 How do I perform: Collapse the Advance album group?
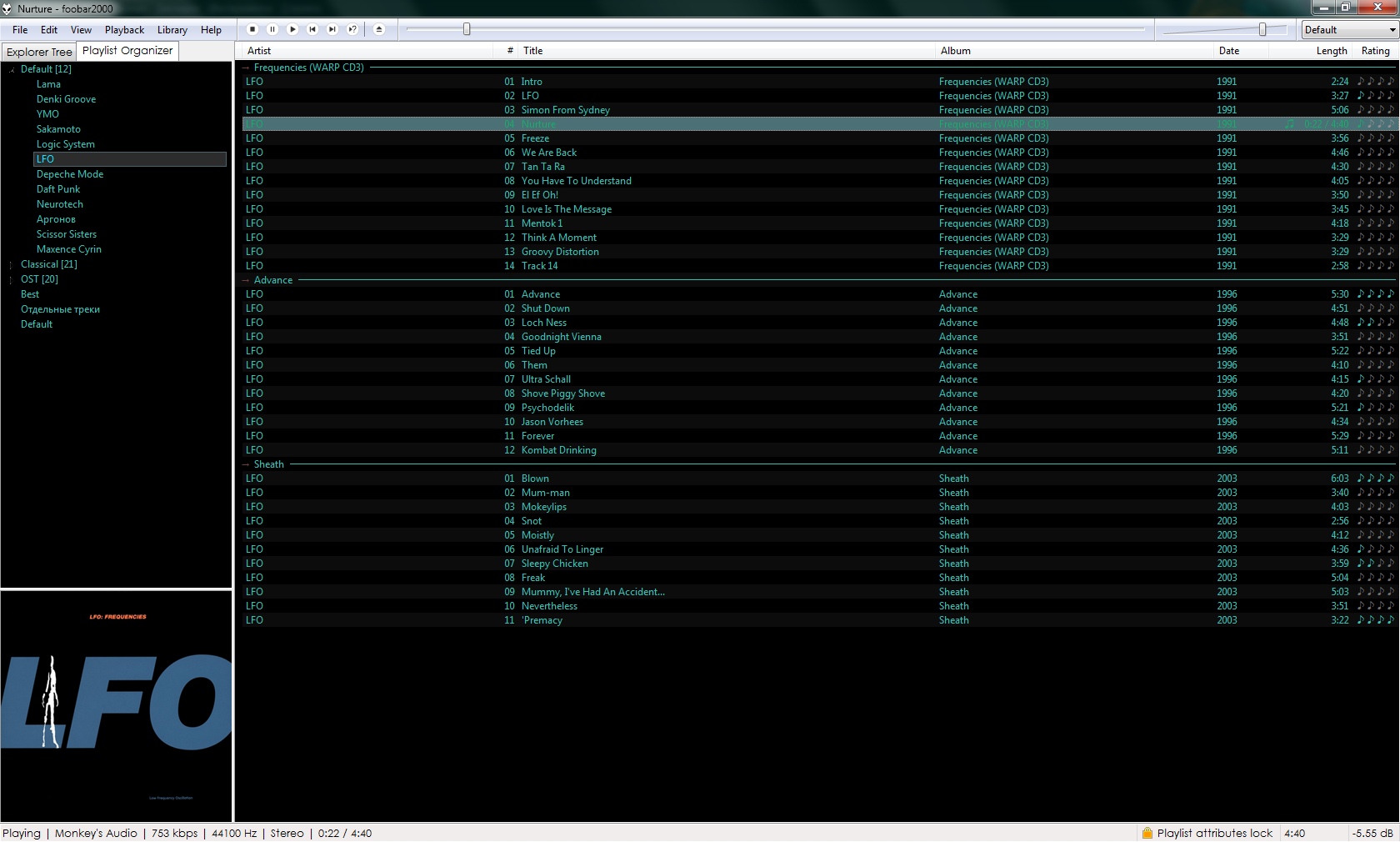(246, 280)
